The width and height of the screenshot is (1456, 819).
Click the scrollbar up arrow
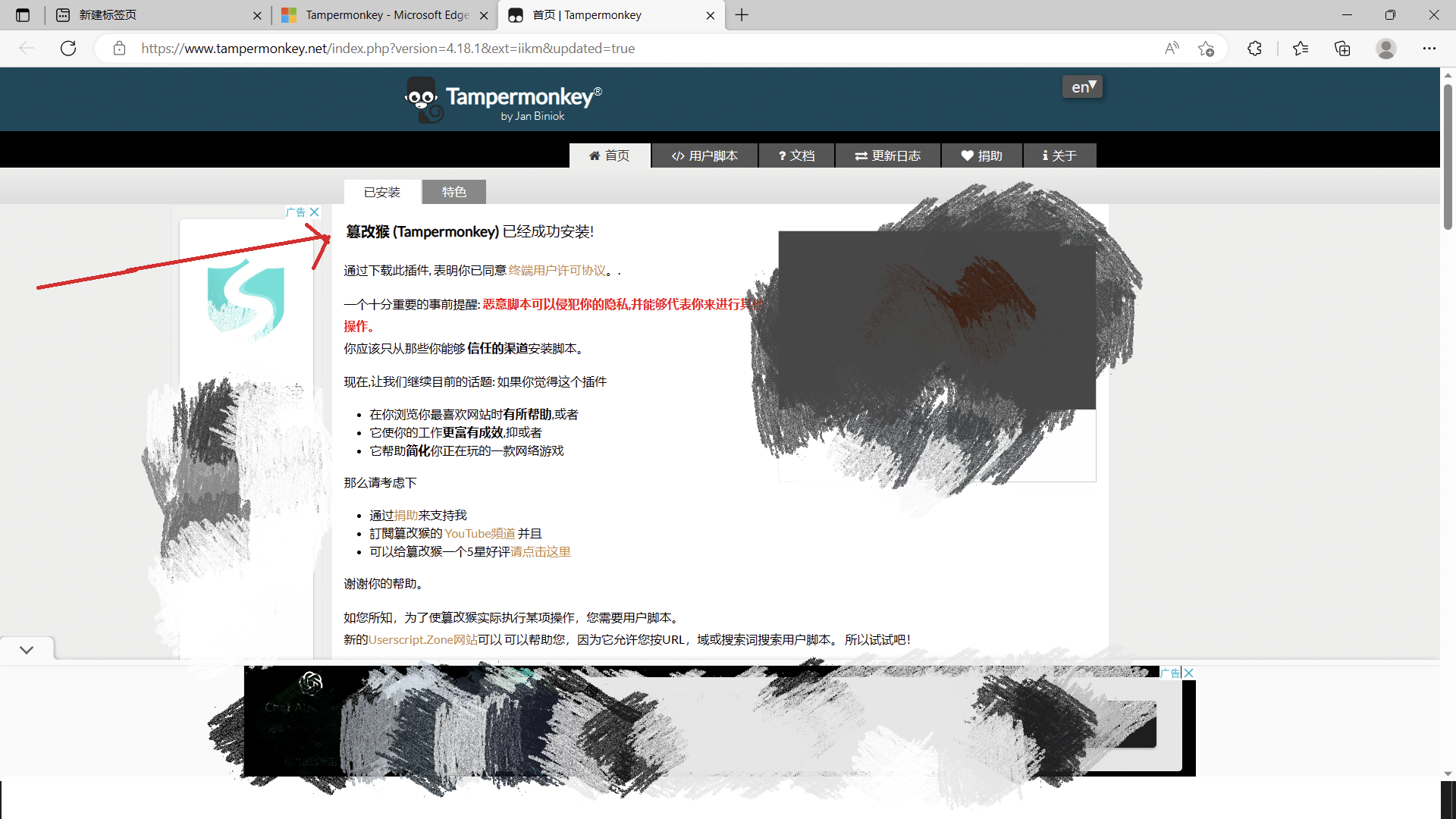[x=1448, y=75]
